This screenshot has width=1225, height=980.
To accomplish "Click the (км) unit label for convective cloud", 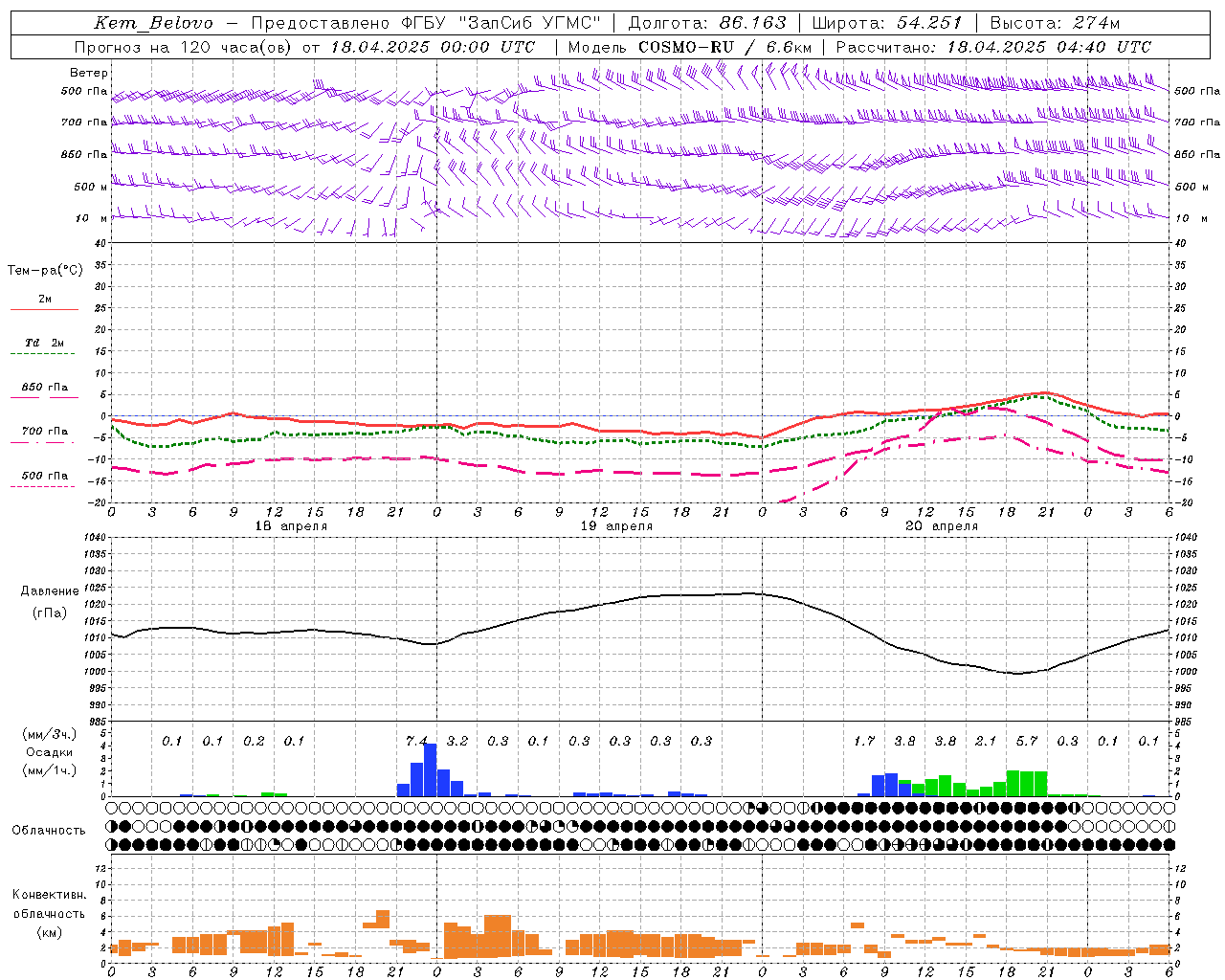I will click(x=50, y=932).
